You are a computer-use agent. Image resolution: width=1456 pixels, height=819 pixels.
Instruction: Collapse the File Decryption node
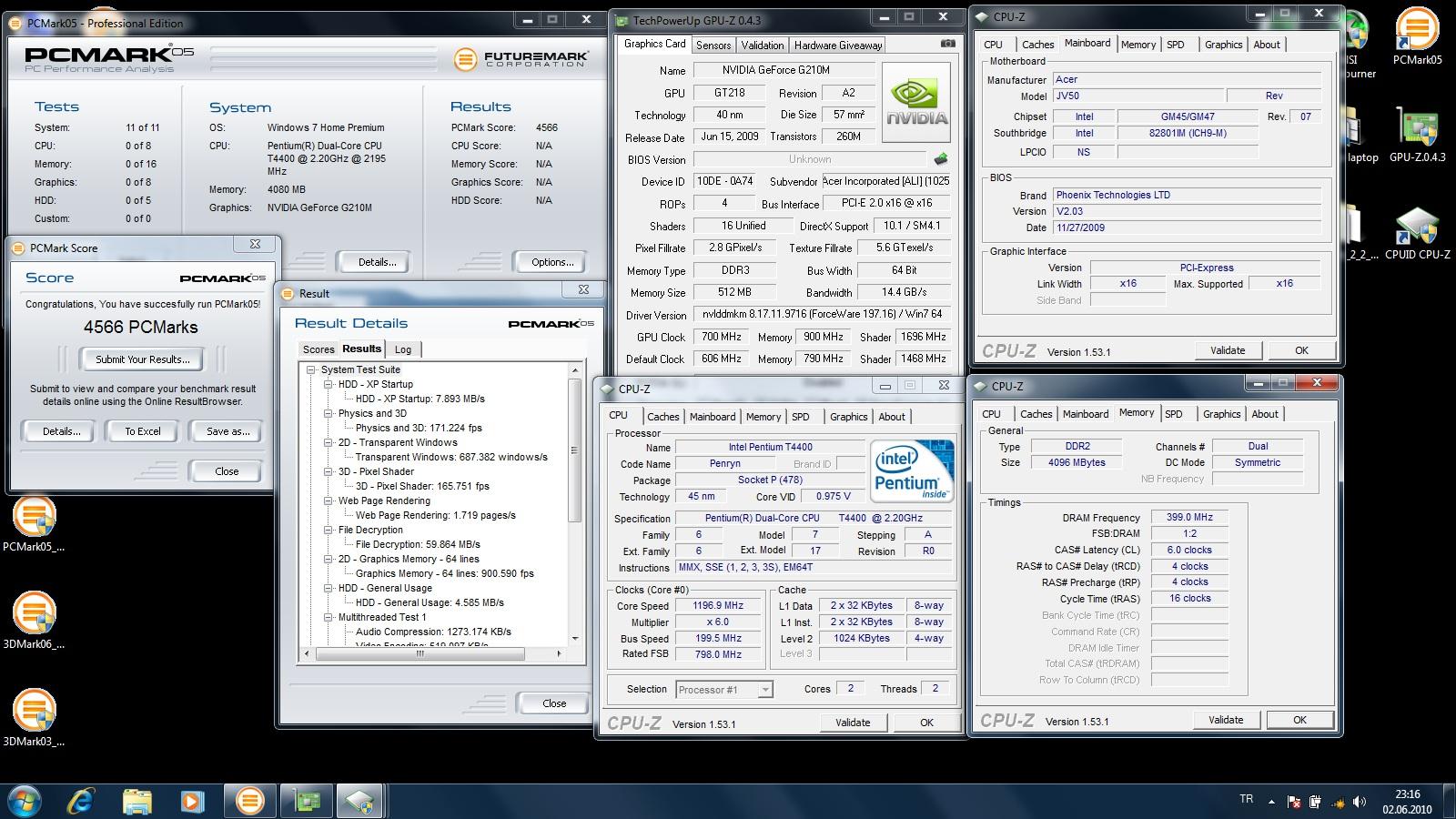click(x=329, y=530)
